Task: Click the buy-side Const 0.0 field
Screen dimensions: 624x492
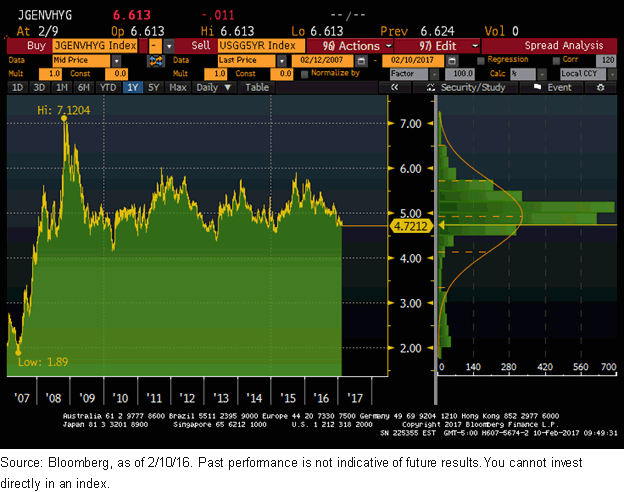Action: tap(116, 74)
